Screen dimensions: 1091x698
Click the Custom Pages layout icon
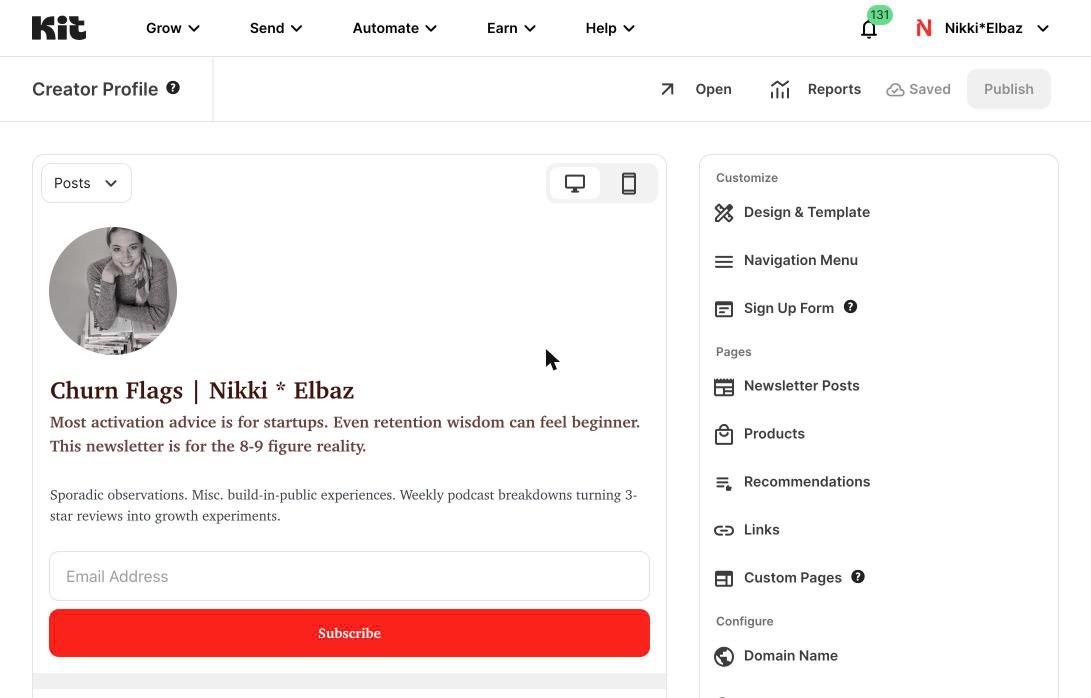724,579
